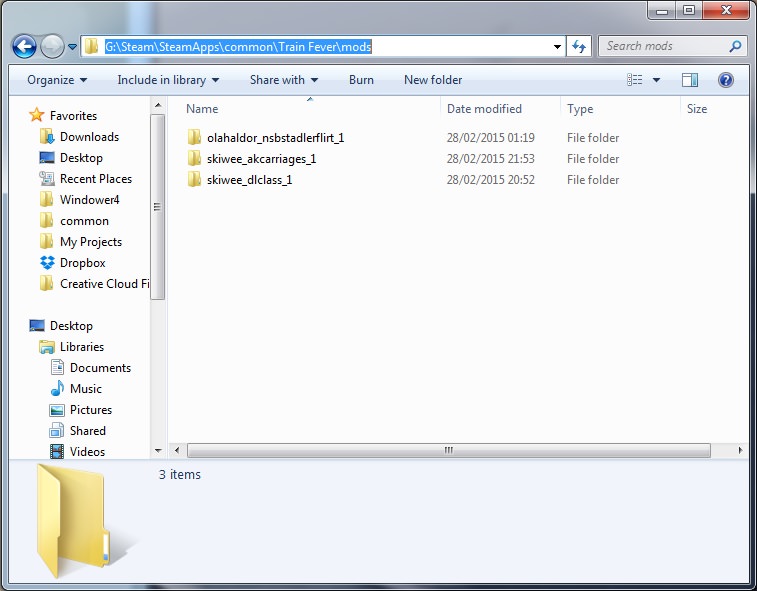Expand the address bar history dropdown
This screenshot has height=591, width=757.
[557, 47]
